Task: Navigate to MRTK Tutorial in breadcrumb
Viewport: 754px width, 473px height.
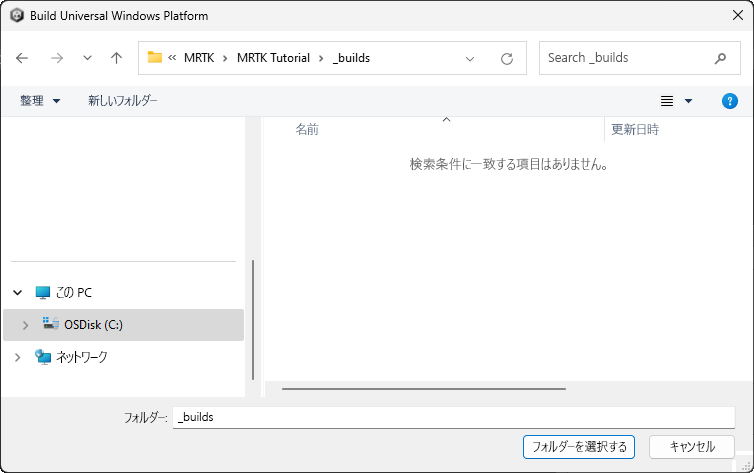Action: click(x=273, y=58)
